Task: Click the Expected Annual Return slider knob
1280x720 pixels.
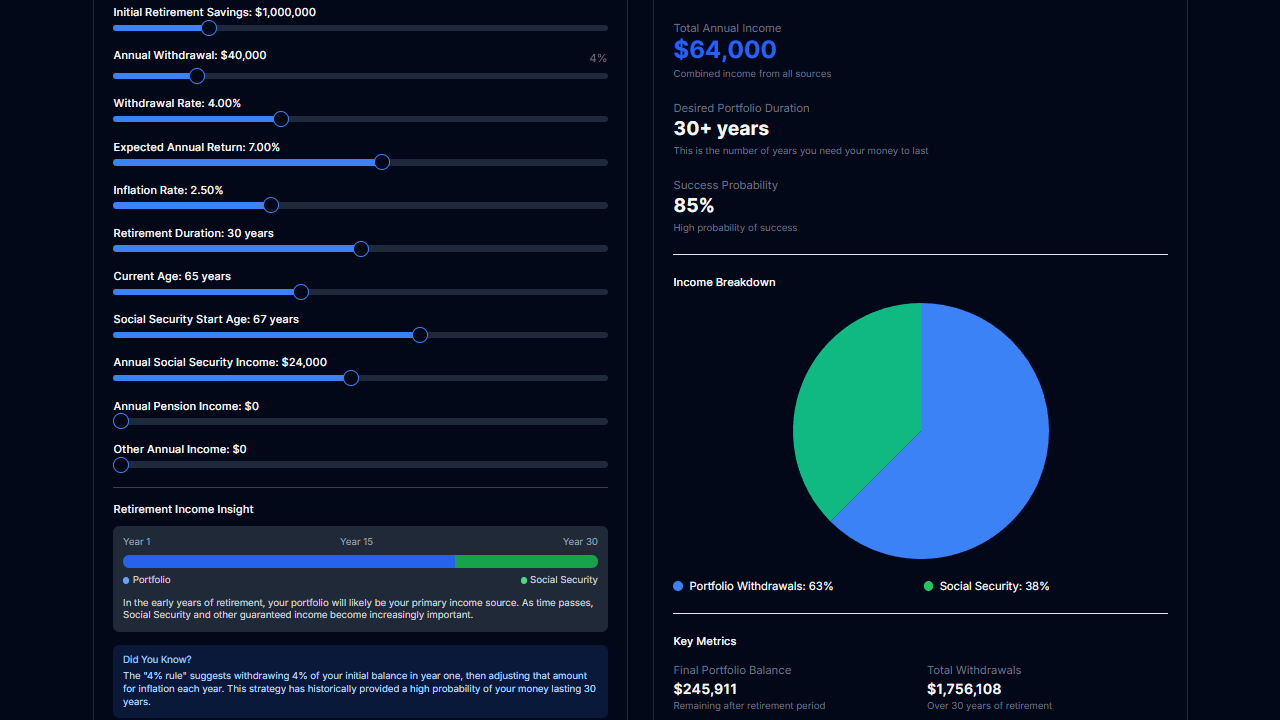Action: pos(381,161)
